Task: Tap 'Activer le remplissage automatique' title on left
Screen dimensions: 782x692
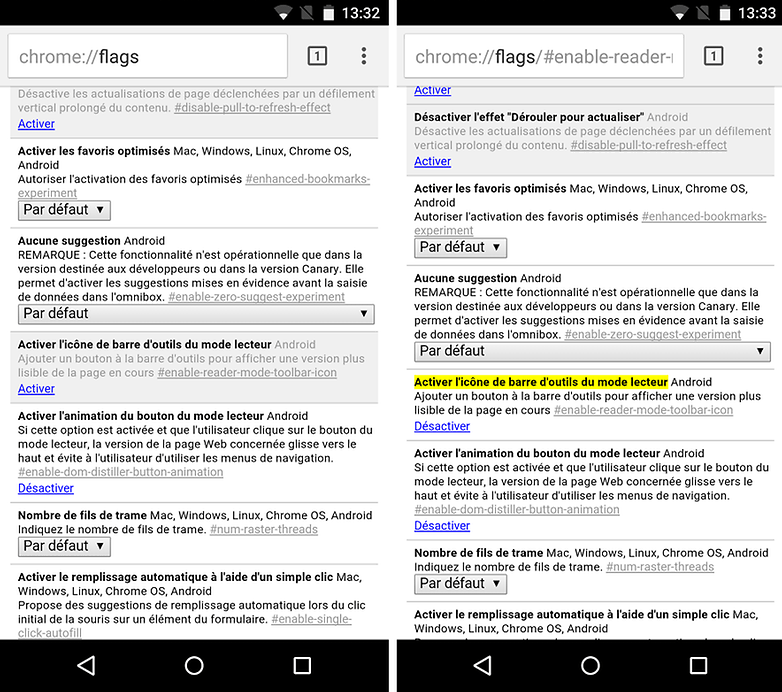Action: coord(175,577)
